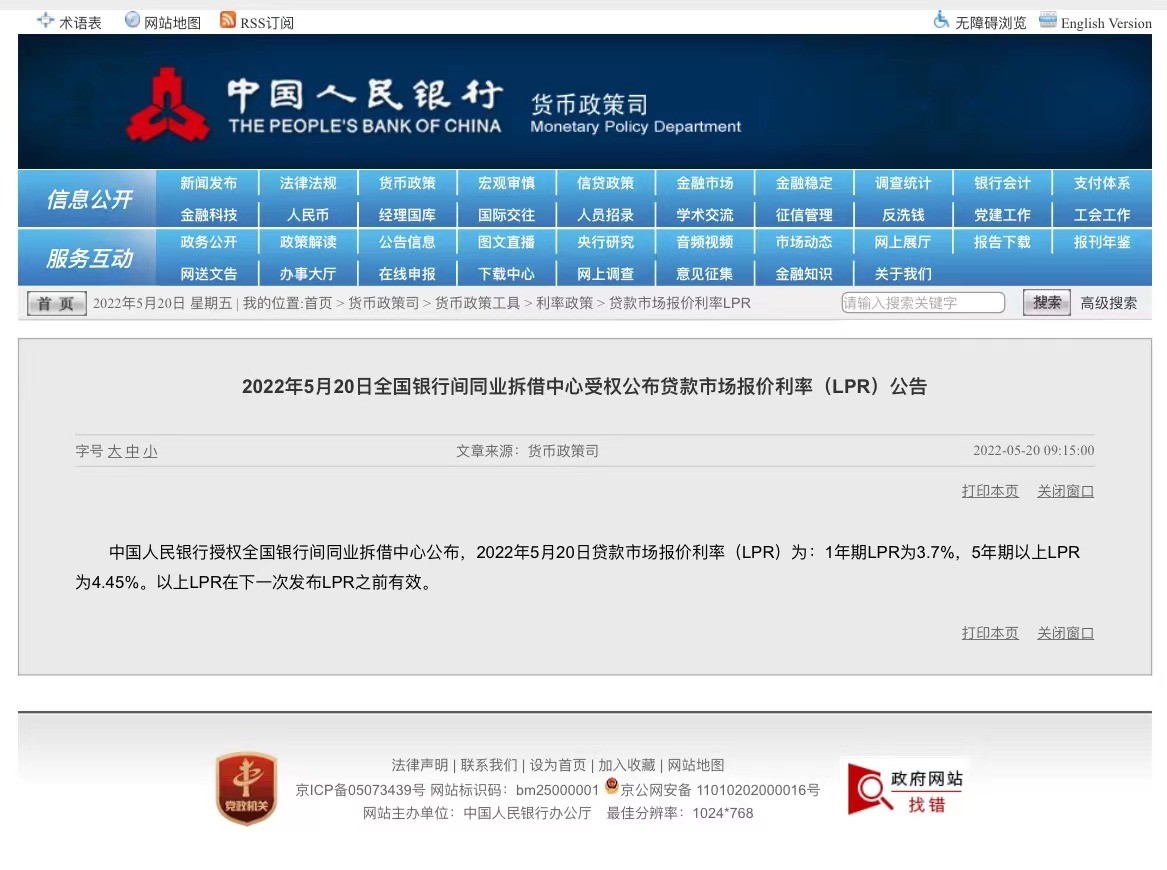This screenshot has width=1167, height=870.
Task: Click the upper 打印本页 print link
Action: click(990, 491)
